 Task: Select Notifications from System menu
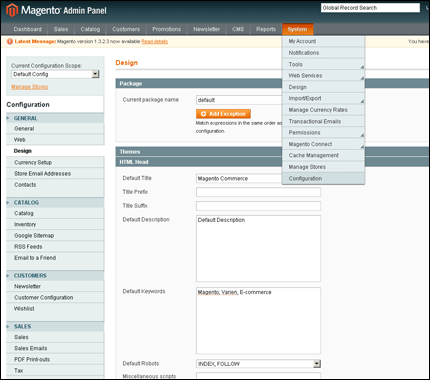pos(323,53)
